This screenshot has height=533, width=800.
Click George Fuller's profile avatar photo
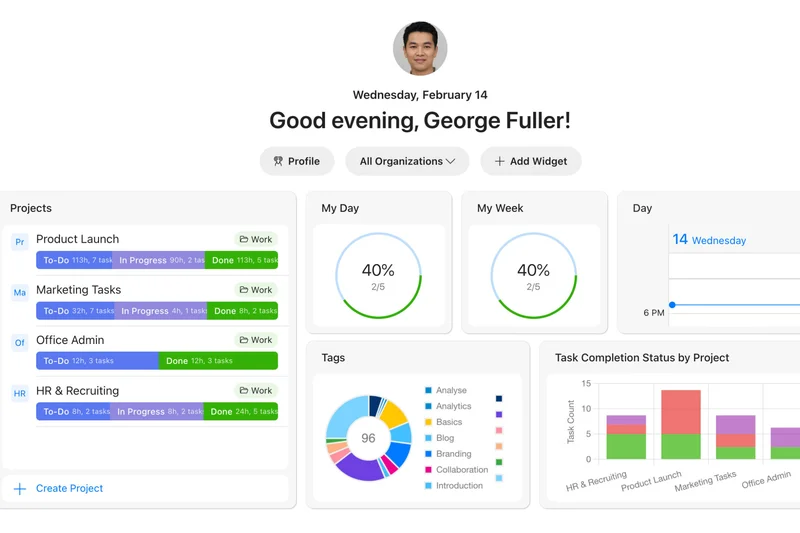[x=420, y=49]
